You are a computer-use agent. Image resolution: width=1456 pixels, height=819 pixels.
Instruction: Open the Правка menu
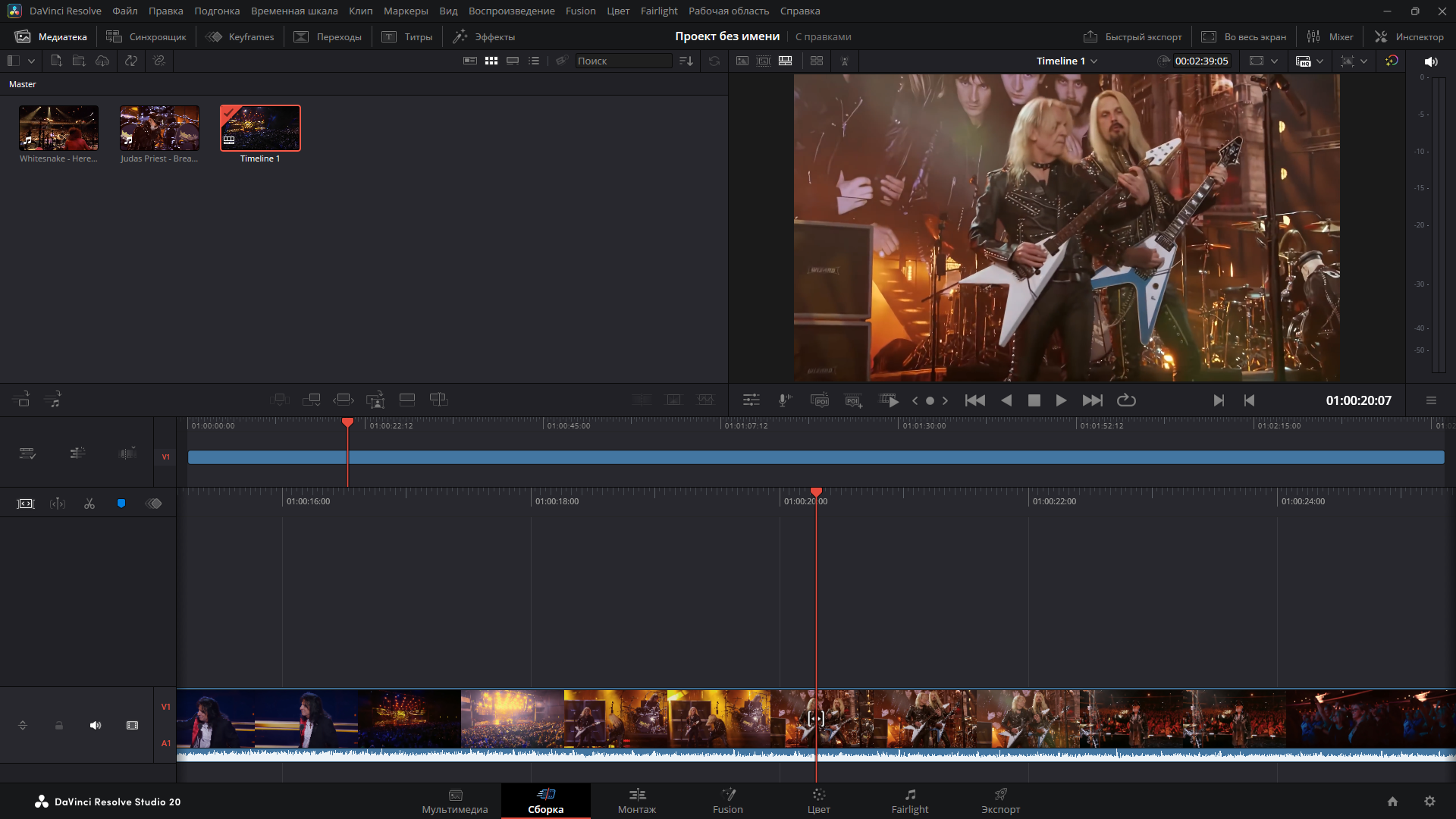click(x=165, y=11)
